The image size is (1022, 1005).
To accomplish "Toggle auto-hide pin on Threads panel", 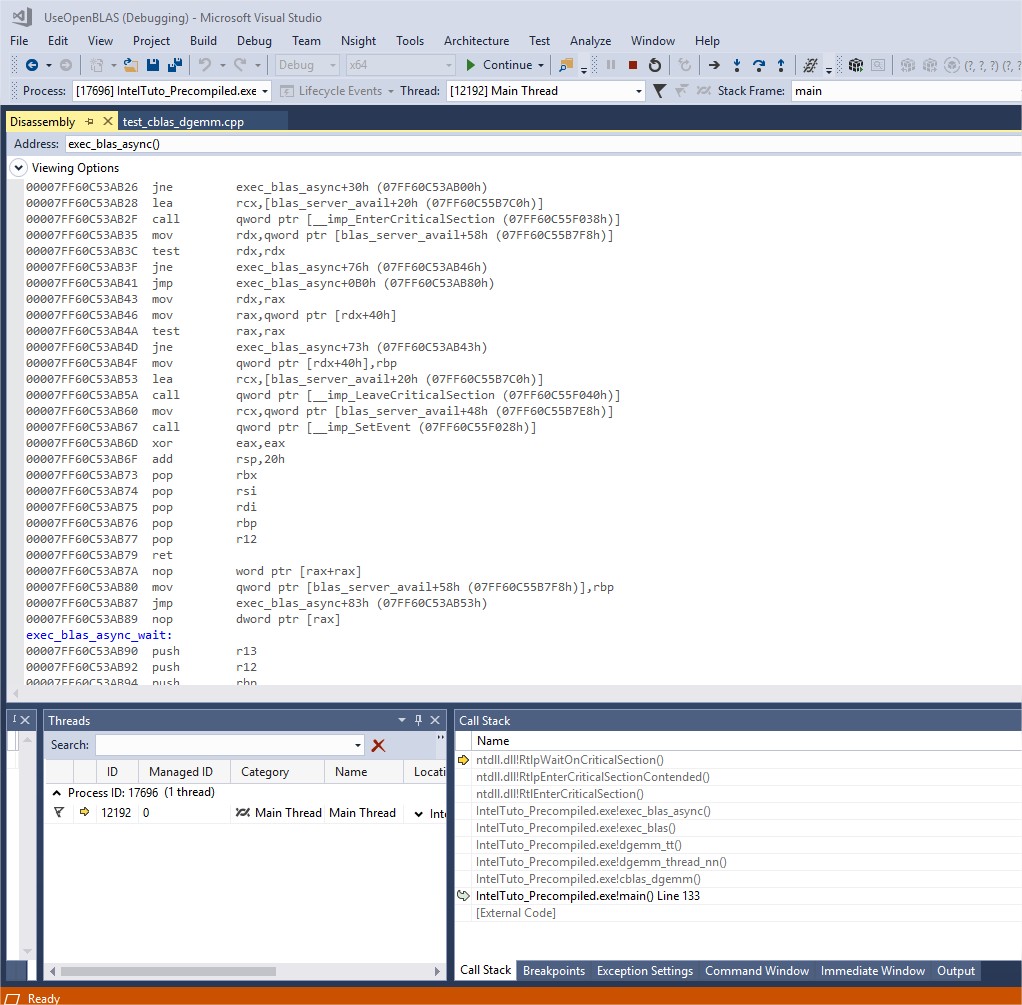I will 418,720.
